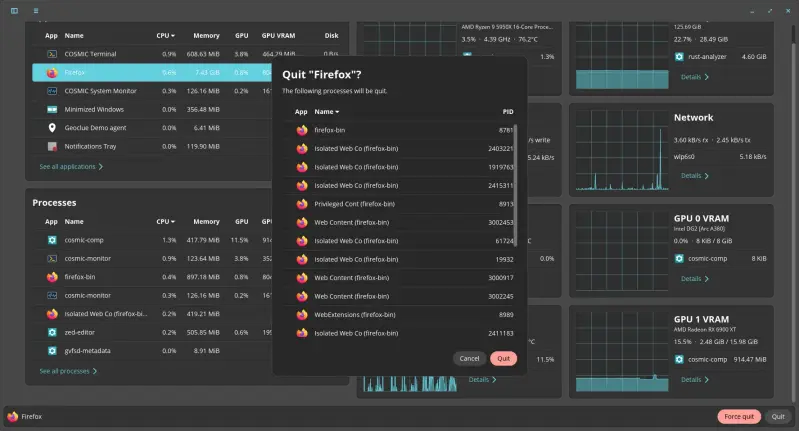Select the gvfsd-metadata process row

(x=152, y=351)
